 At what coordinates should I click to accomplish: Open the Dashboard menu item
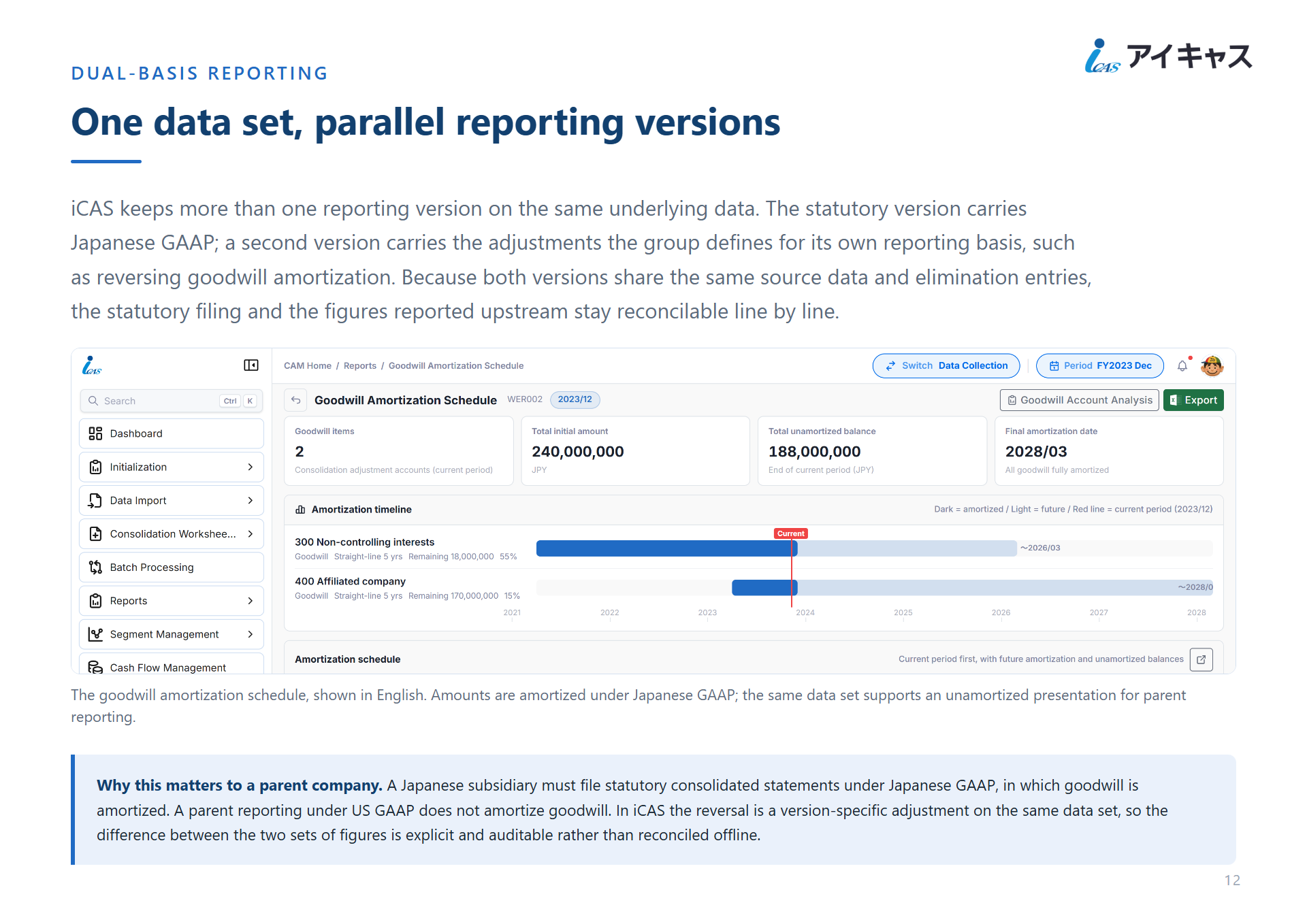point(172,433)
